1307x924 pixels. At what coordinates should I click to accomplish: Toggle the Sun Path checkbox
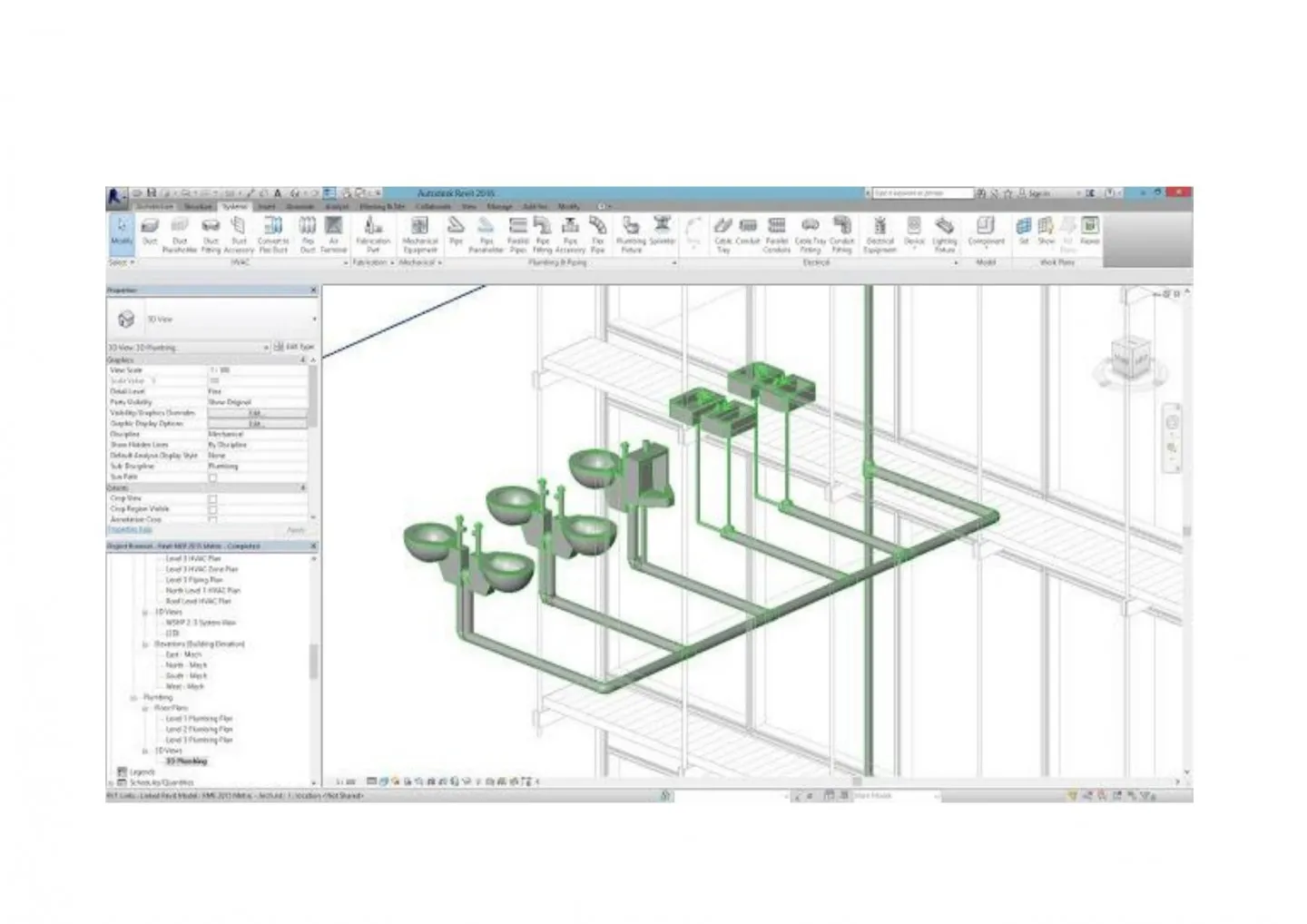pyautogui.click(x=213, y=477)
